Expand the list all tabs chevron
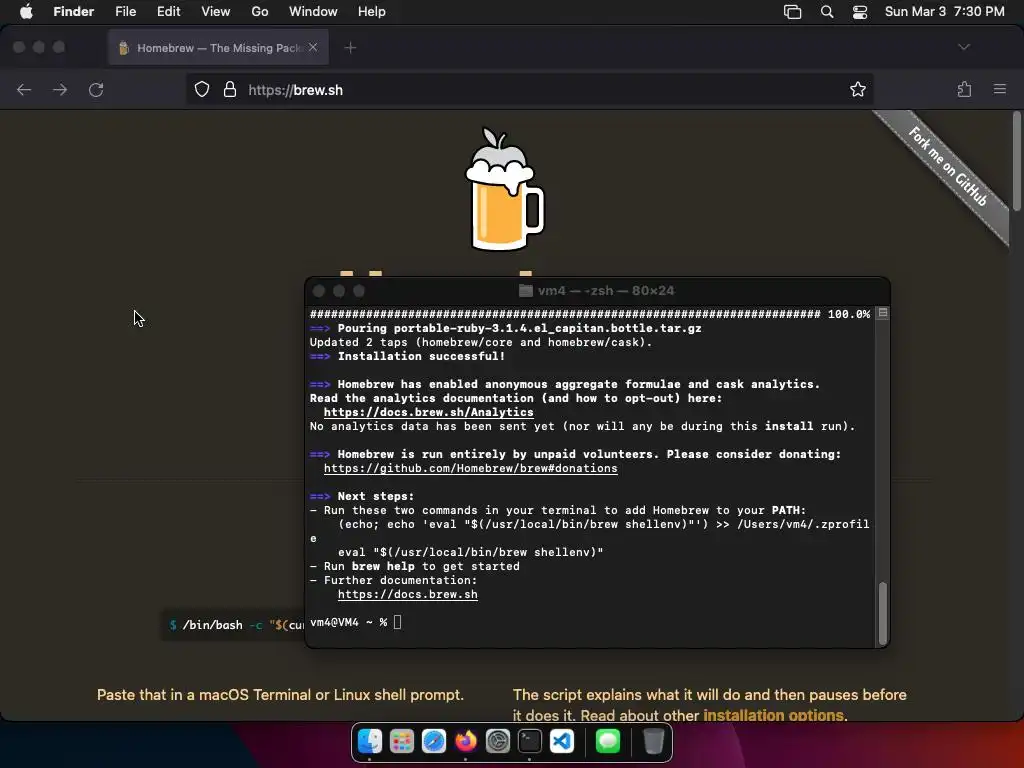 coord(964,47)
